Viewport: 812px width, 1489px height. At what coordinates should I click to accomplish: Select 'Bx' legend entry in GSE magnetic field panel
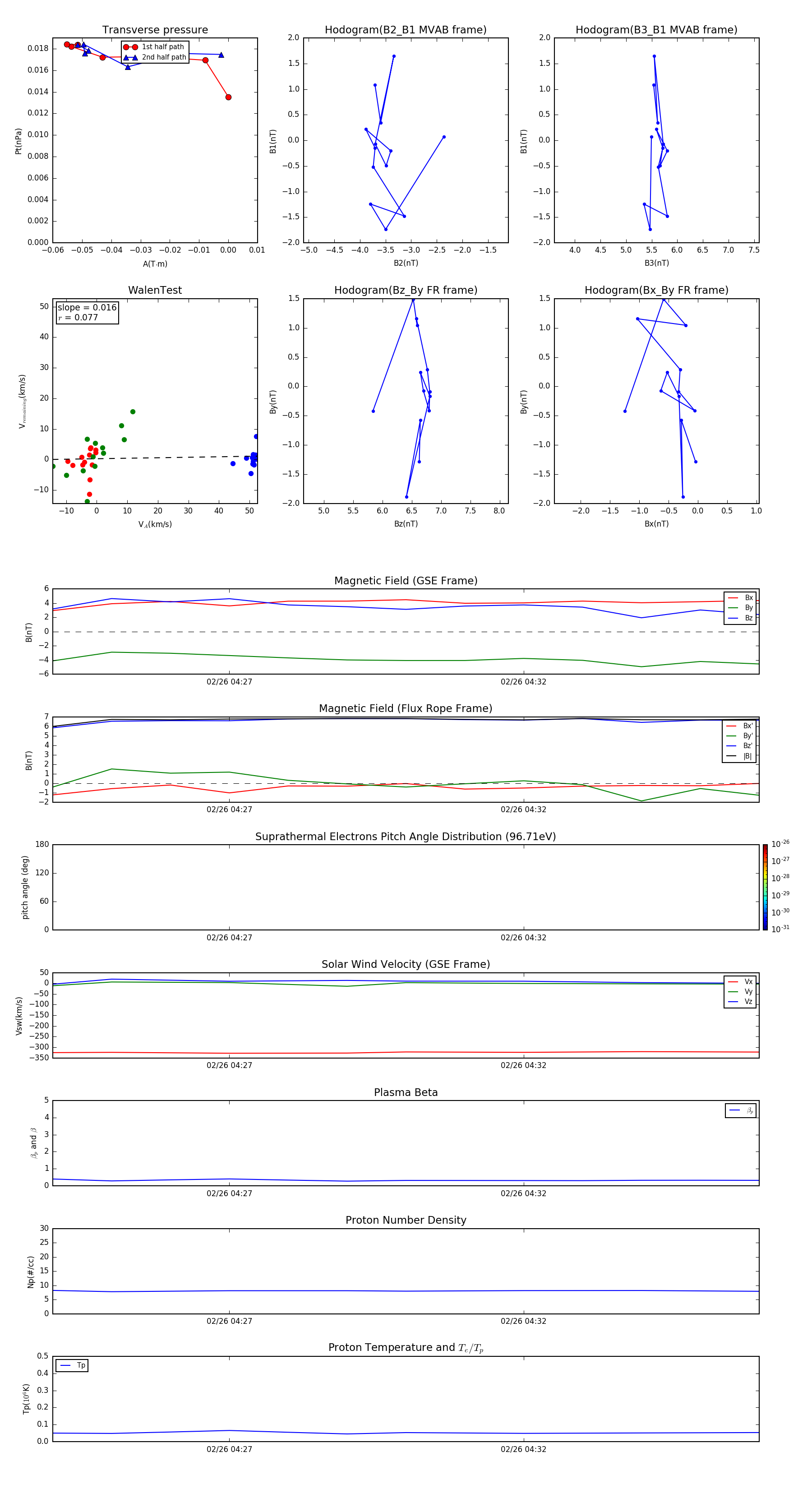[740, 598]
